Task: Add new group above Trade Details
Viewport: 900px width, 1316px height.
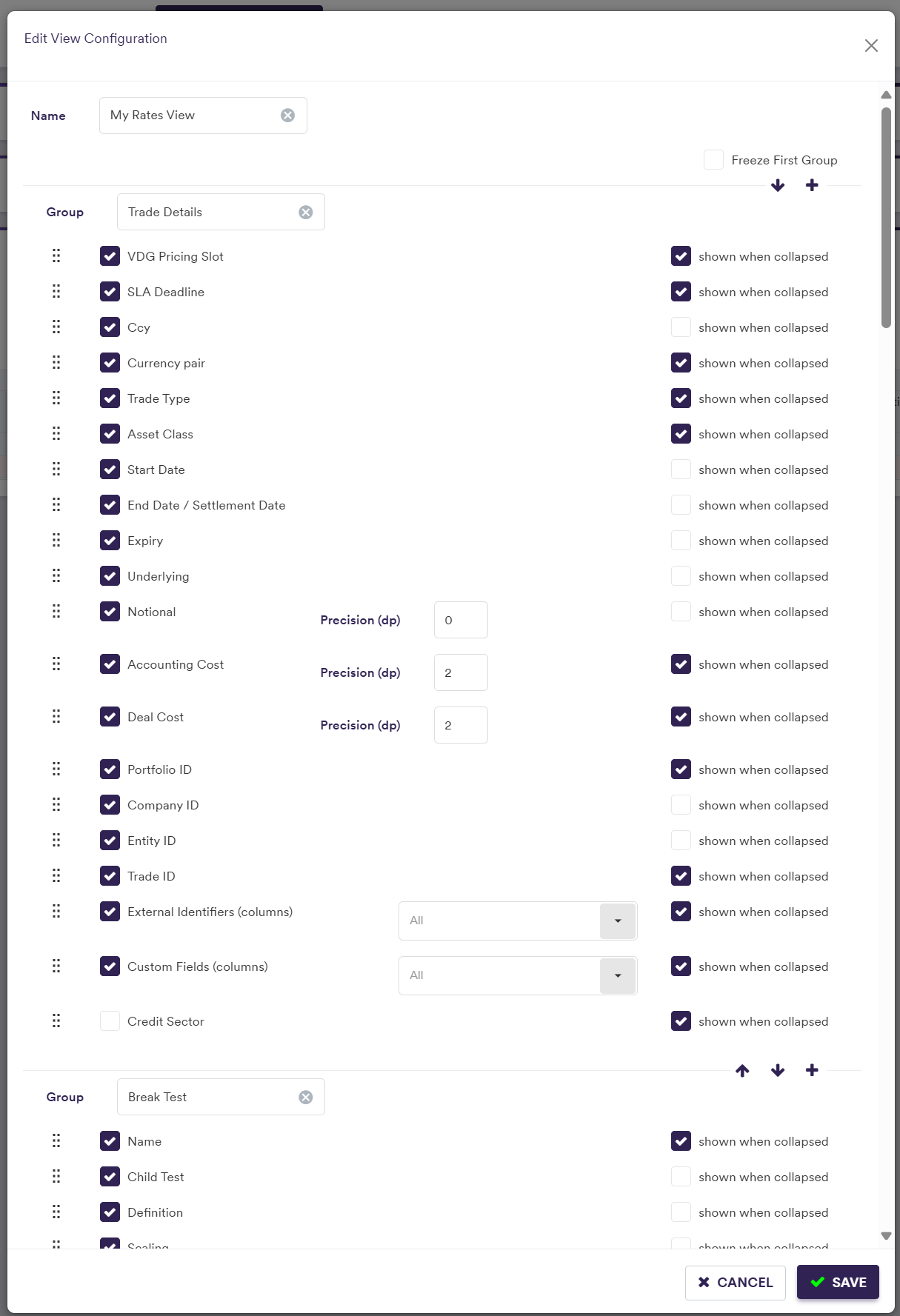Action: 812,185
